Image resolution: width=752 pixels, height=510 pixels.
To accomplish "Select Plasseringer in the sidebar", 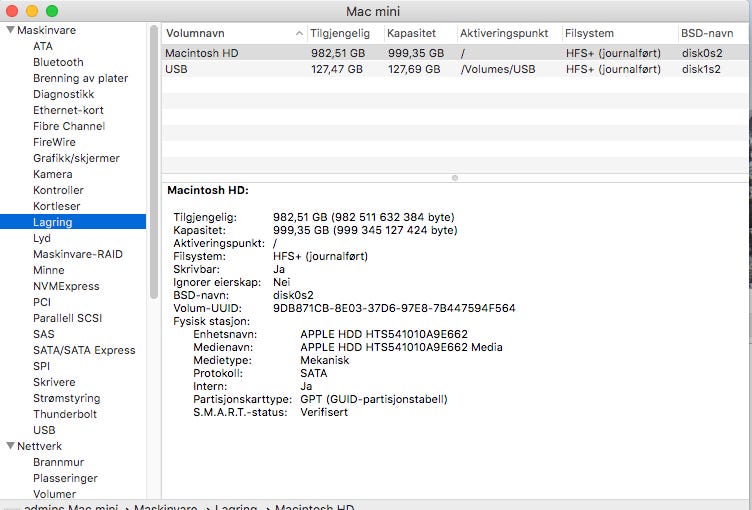I will point(65,478).
